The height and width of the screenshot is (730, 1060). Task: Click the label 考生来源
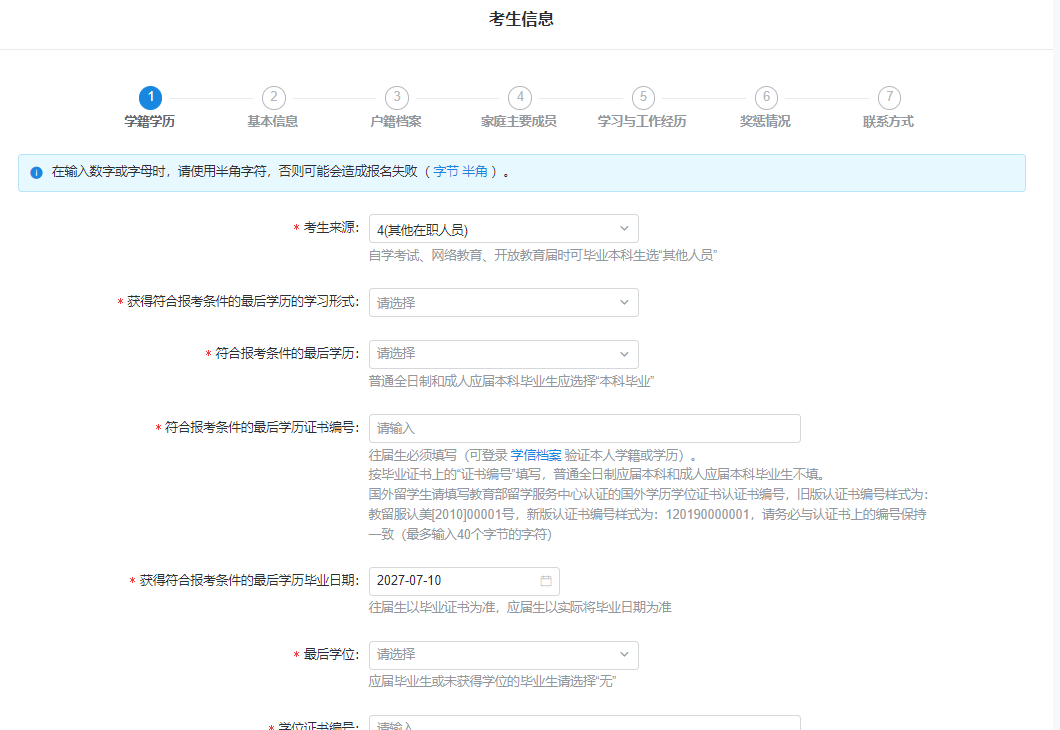(330, 228)
